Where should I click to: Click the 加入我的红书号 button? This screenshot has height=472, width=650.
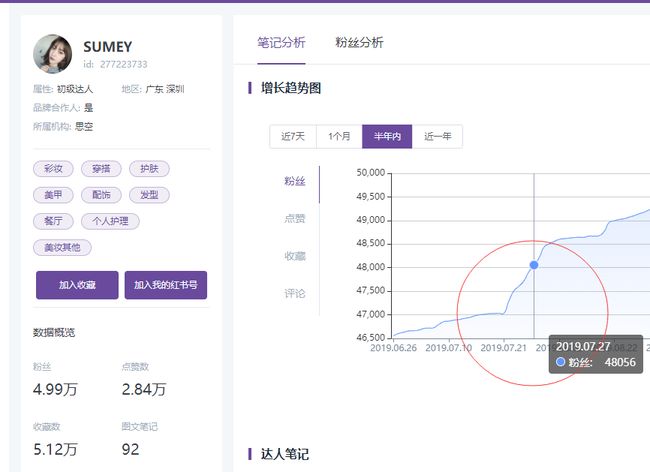click(165, 285)
